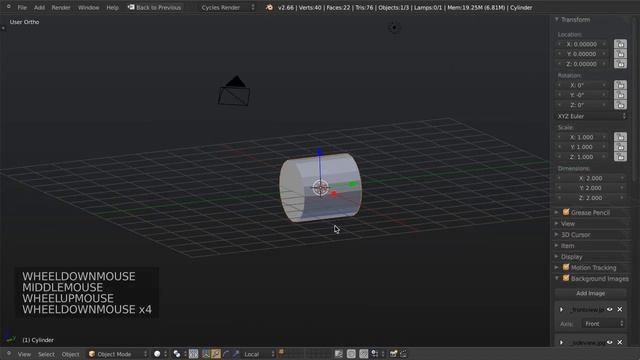Click the Dimensions Z value field

[x=591, y=198]
